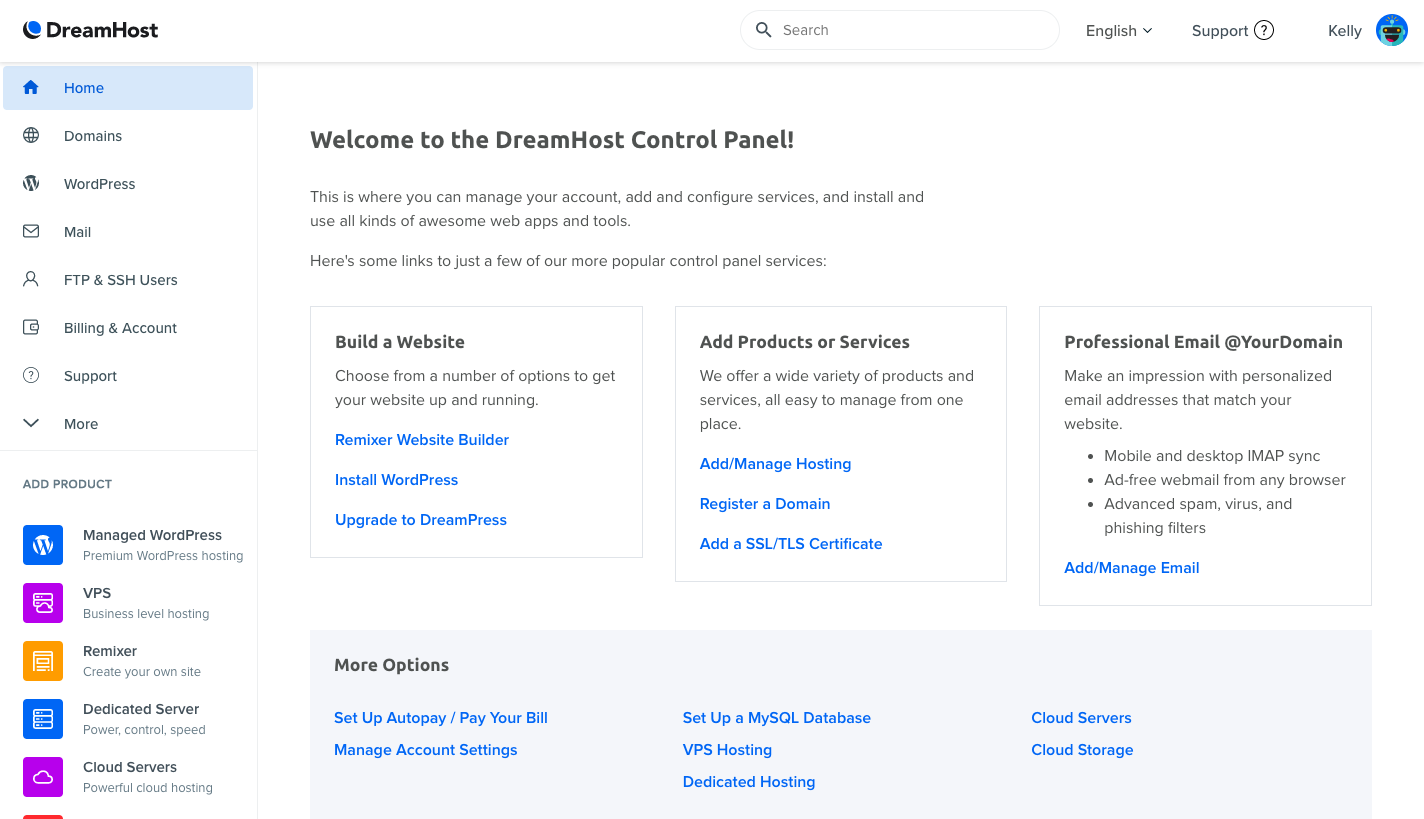Click the Add Products or Services heading
Viewport: 1424px width, 819px height.
point(805,342)
